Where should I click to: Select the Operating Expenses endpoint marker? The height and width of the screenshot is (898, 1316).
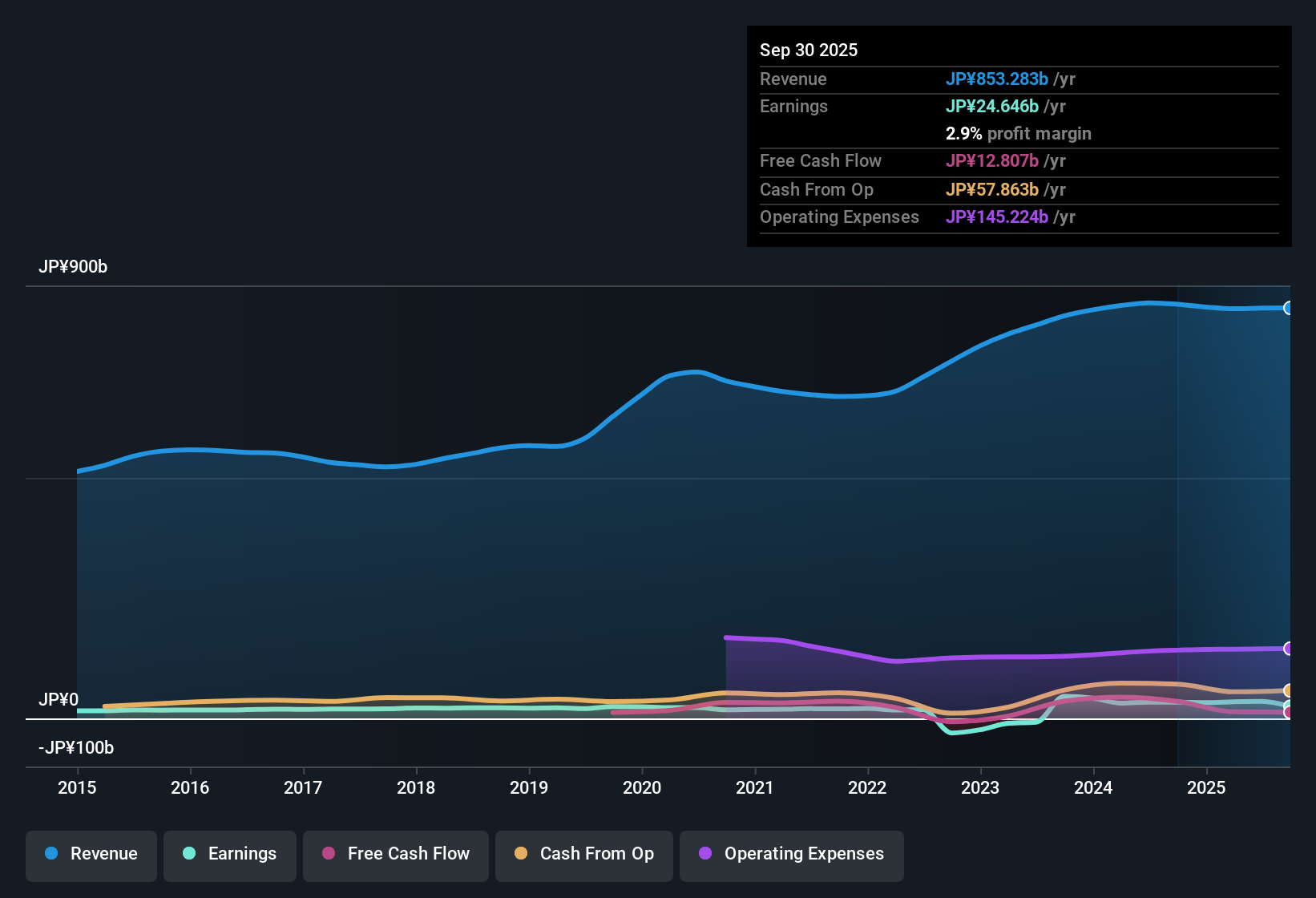click(x=1289, y=649)
